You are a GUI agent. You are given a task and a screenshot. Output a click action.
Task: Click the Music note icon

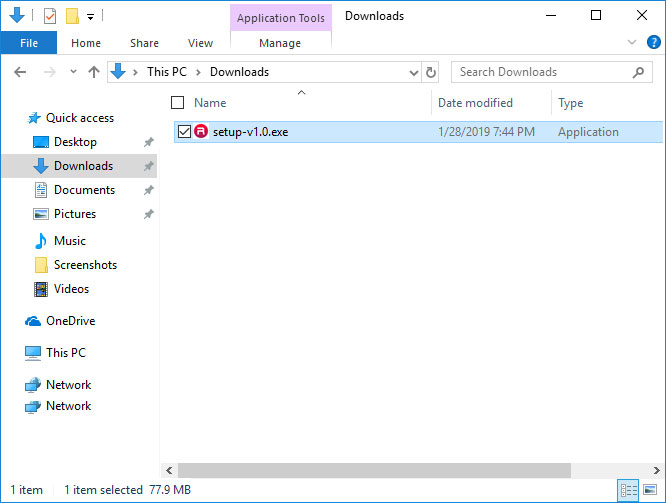(41, 241)
